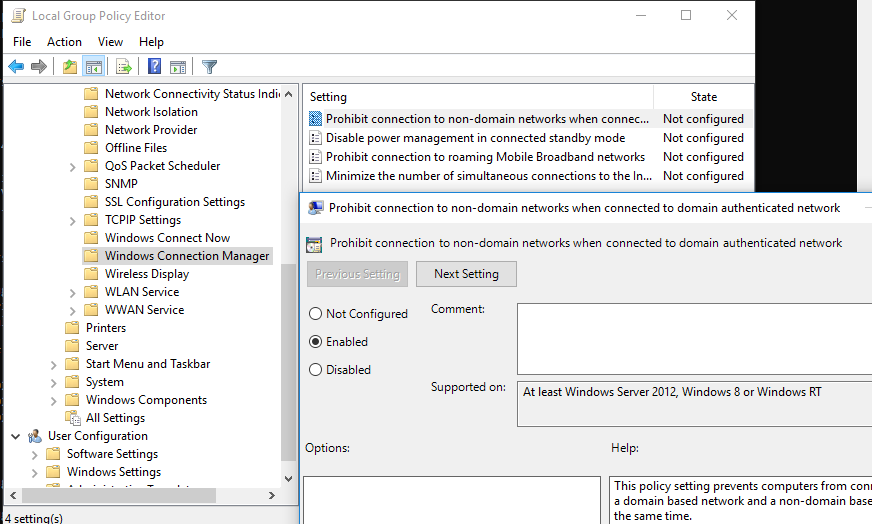Open the Action menu
This screenshot has width=872, height=524.
point(64,42)
